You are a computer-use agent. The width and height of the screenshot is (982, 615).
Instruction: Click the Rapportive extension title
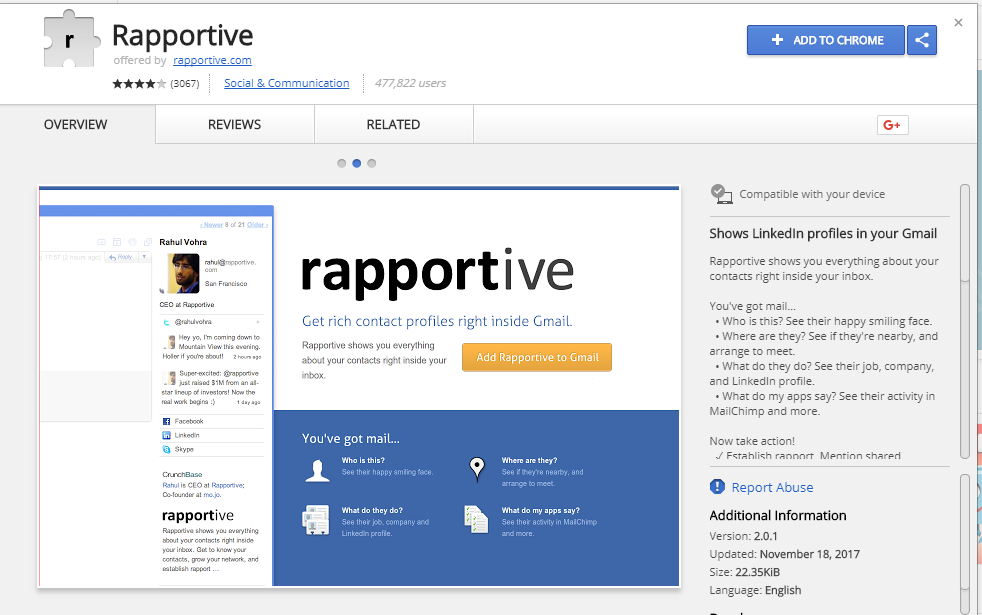[183, 36]
